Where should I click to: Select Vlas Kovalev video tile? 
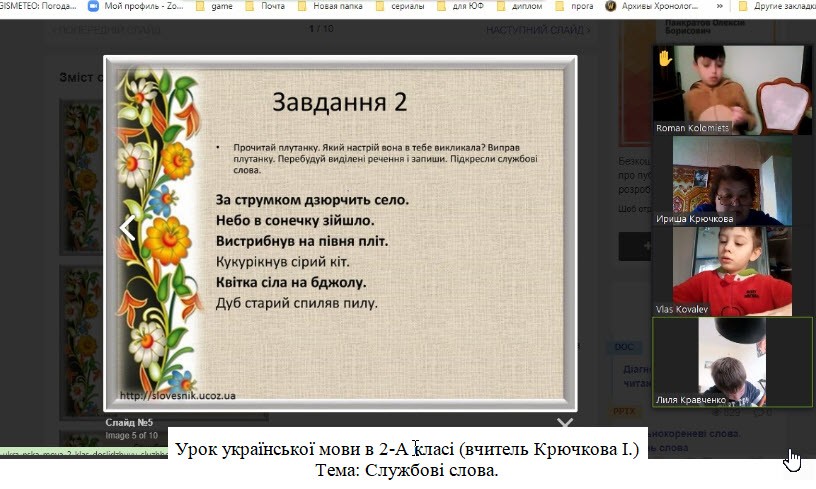(732, 270)
